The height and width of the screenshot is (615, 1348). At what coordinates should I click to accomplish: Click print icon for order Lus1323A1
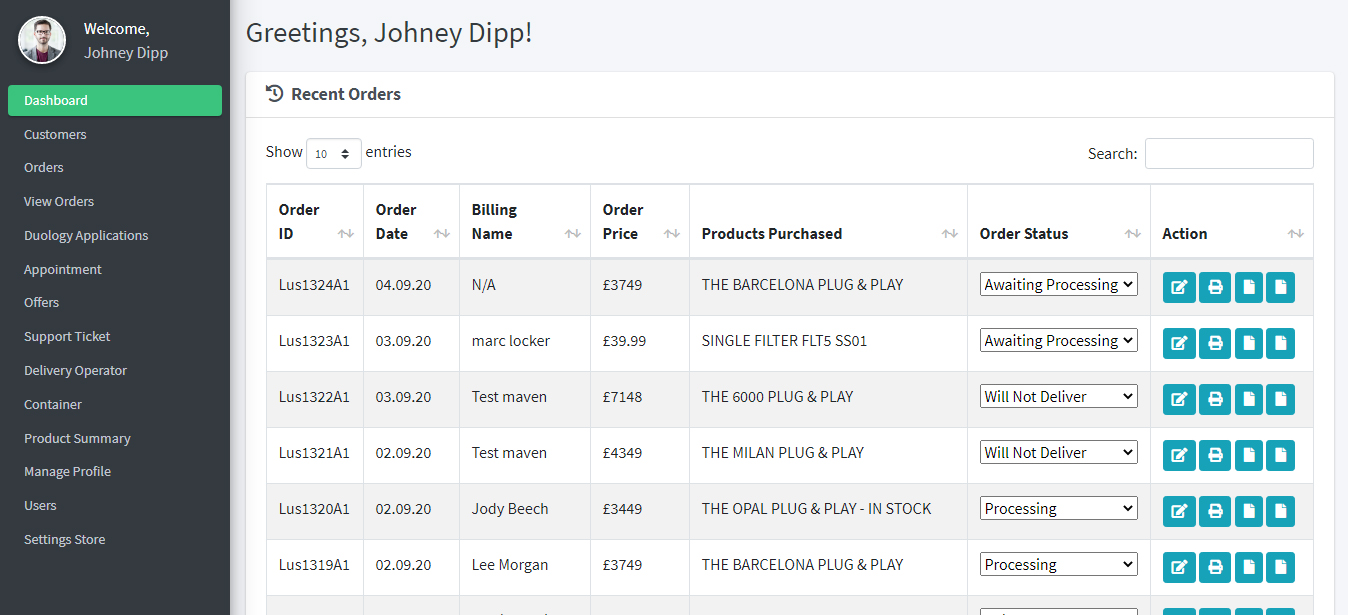coord(1215,343)
